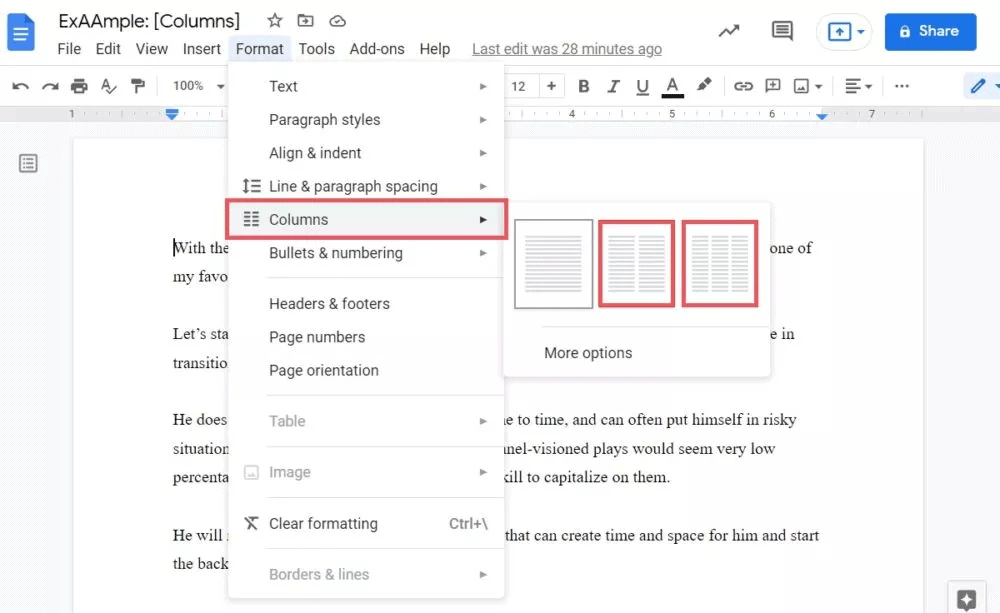
Task: Select Clear formatting
Action: (366, 523)
